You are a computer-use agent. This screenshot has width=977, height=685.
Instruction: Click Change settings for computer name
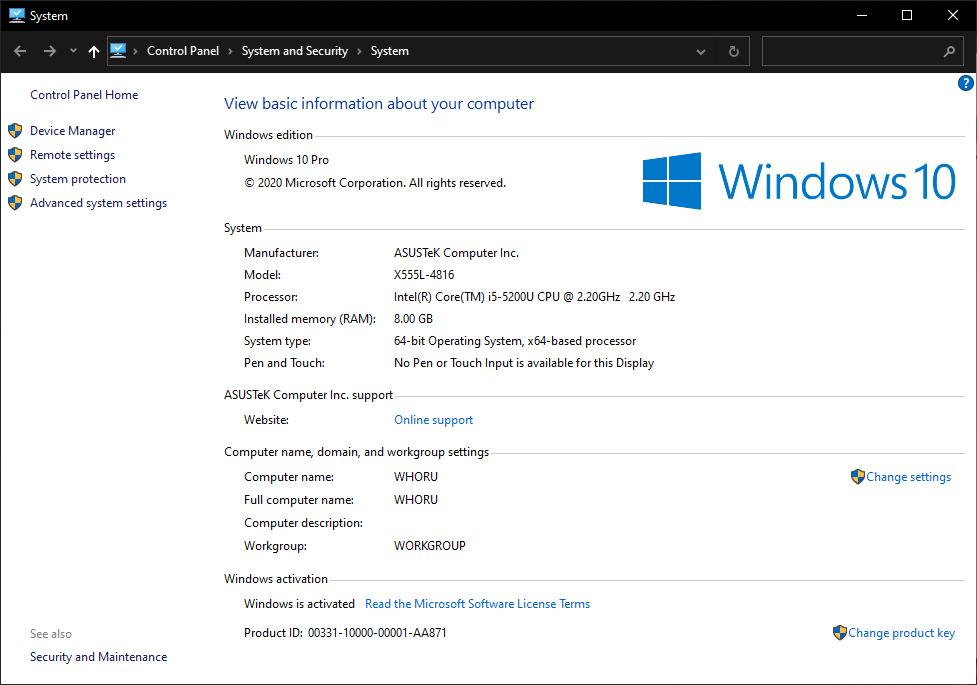point(908,477)
